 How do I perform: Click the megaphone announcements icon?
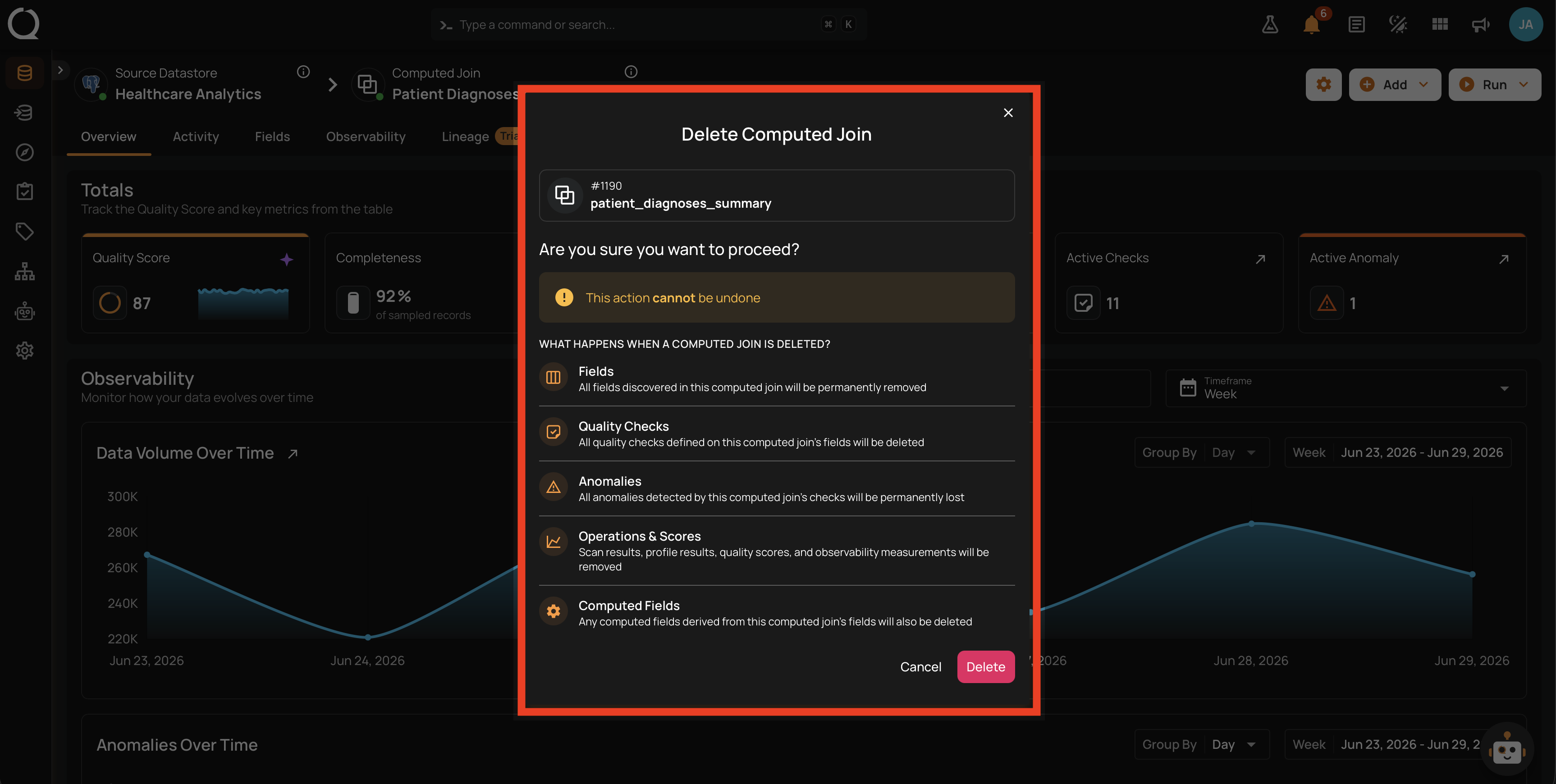pos(1480,24)
